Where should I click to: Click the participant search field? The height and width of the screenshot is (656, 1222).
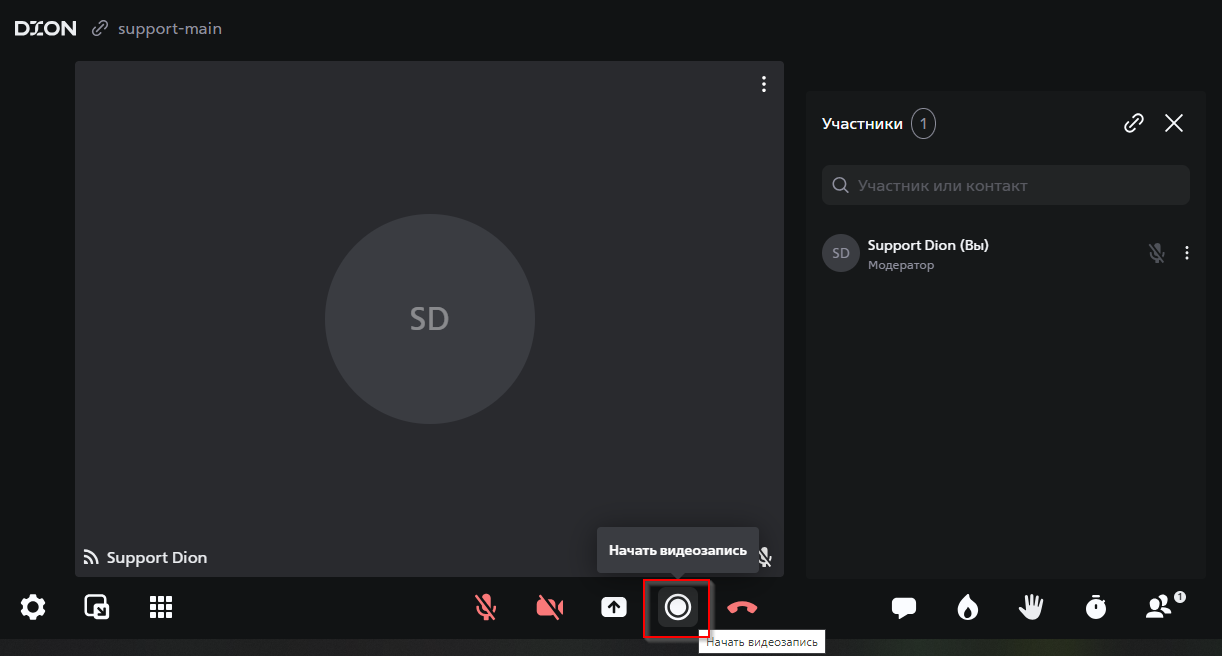[1006, 185]
